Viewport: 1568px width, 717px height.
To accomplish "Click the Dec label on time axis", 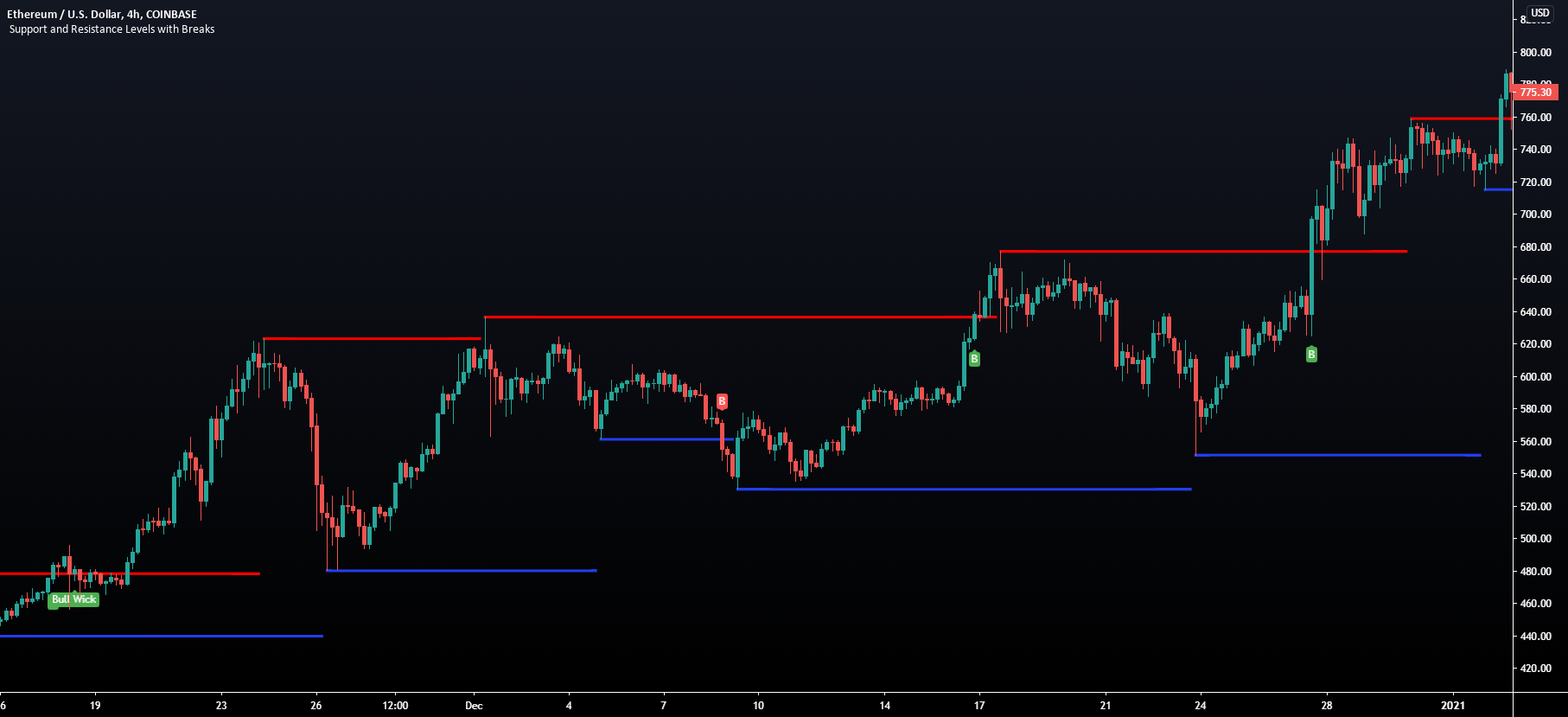I will tap(474, 706).
